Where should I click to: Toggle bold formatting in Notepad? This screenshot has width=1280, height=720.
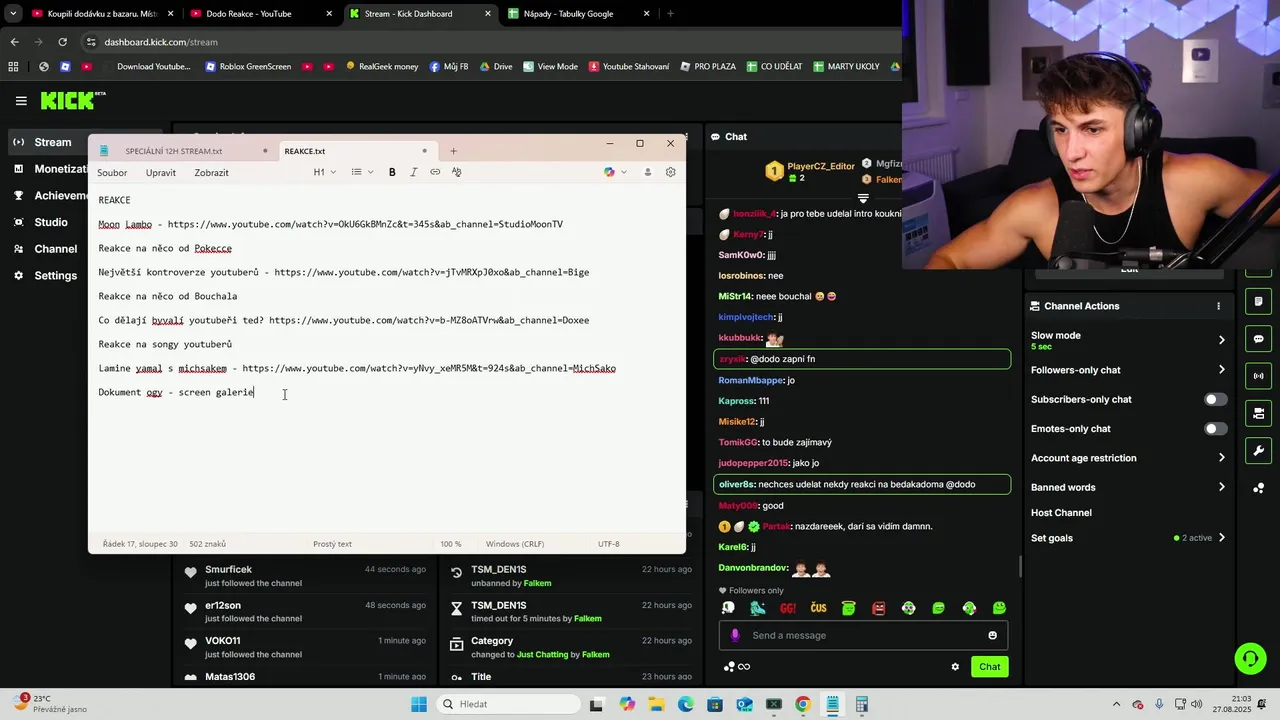pyautogui.click(x=392, y=172)
